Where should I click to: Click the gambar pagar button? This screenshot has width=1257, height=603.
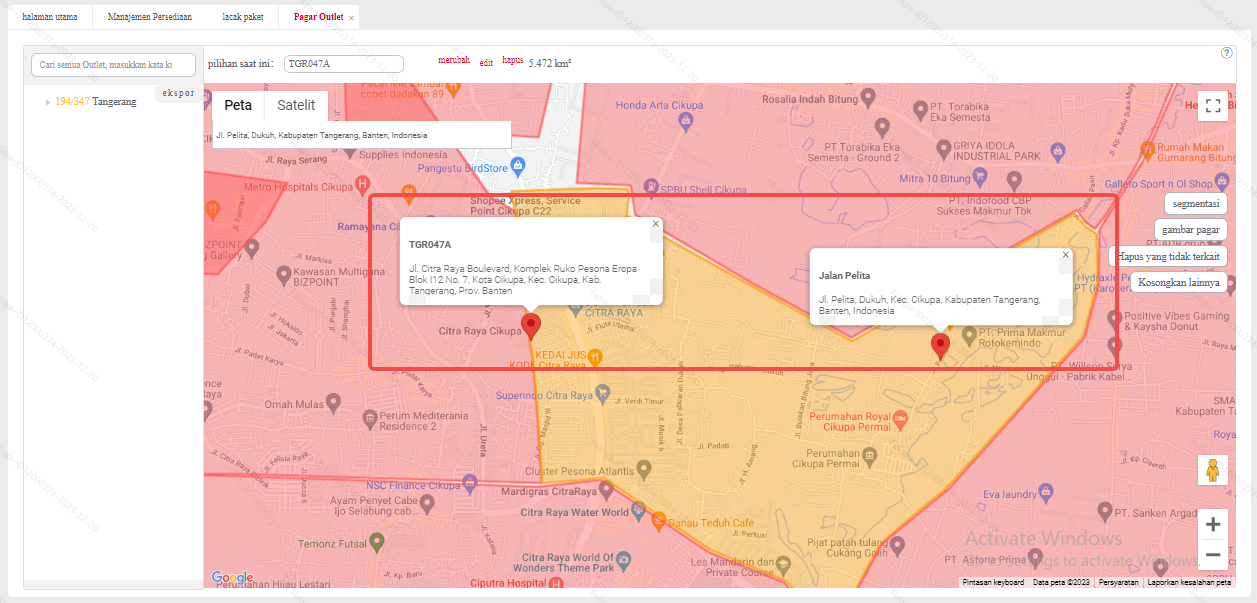pos(1190,230)
